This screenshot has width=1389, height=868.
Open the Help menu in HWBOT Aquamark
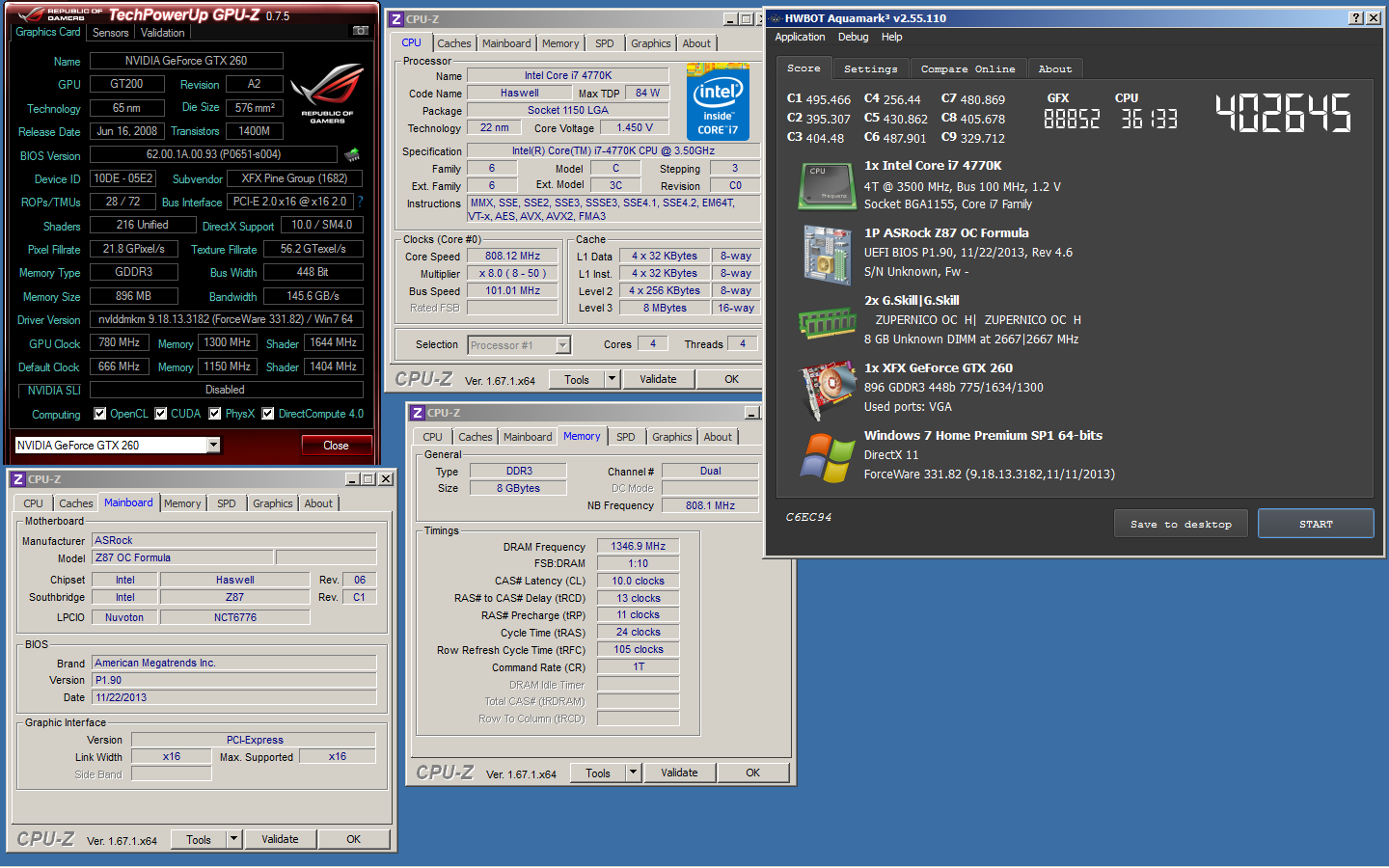click(892, 38)
